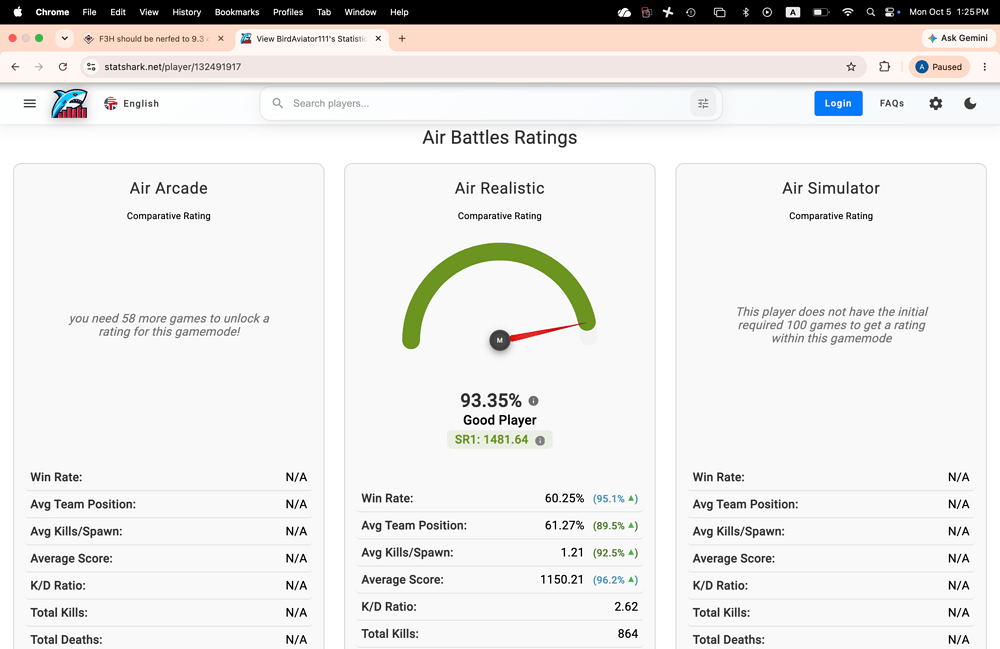Click the site information icon in address bar

pos(91,67)
